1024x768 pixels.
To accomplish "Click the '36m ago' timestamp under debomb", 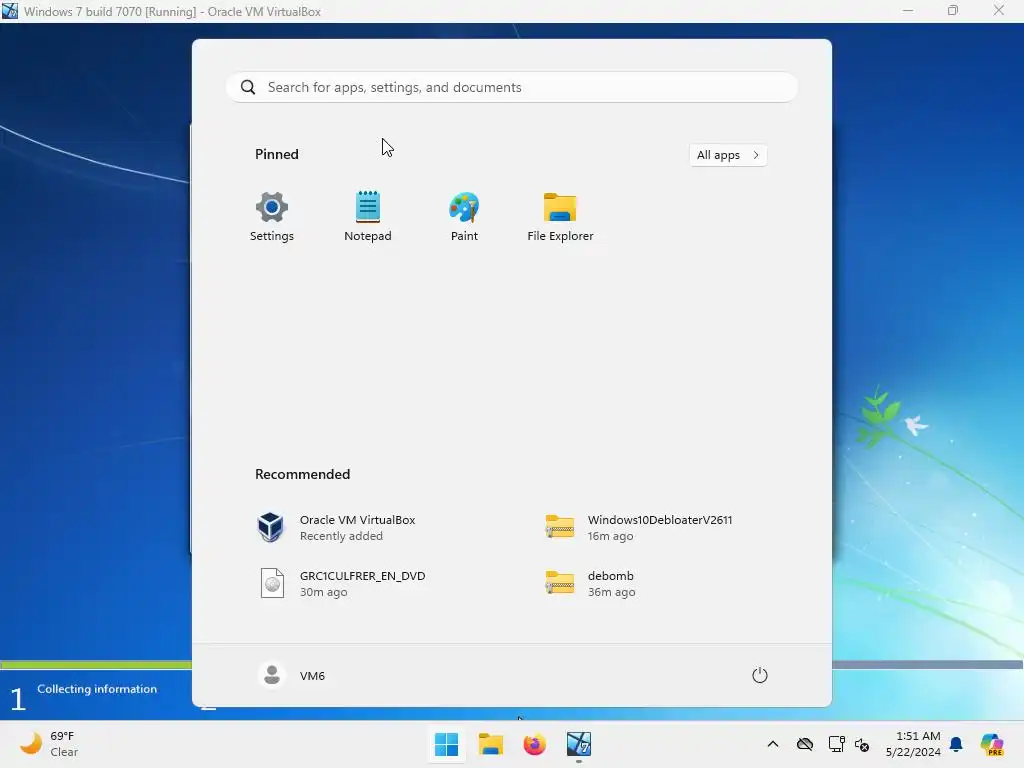I will [611, 592].
